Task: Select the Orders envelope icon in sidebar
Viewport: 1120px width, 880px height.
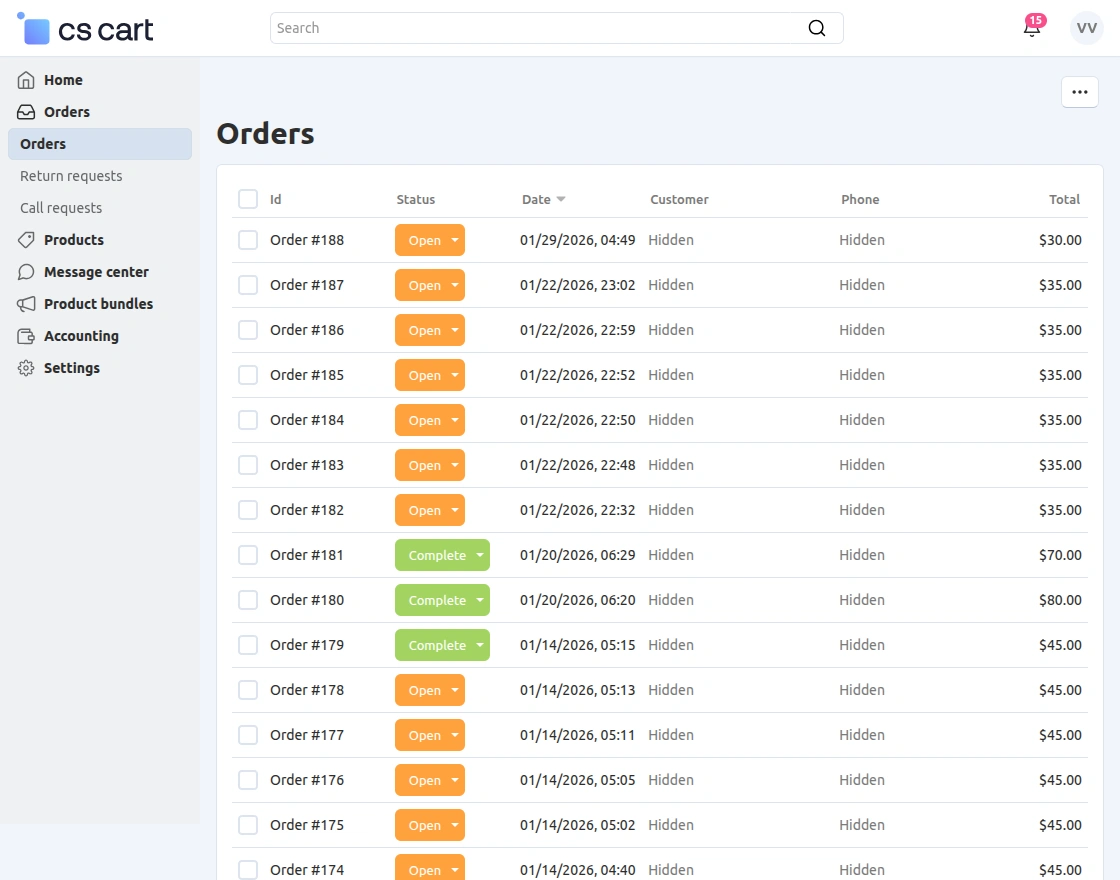Action: pos(27,112)
